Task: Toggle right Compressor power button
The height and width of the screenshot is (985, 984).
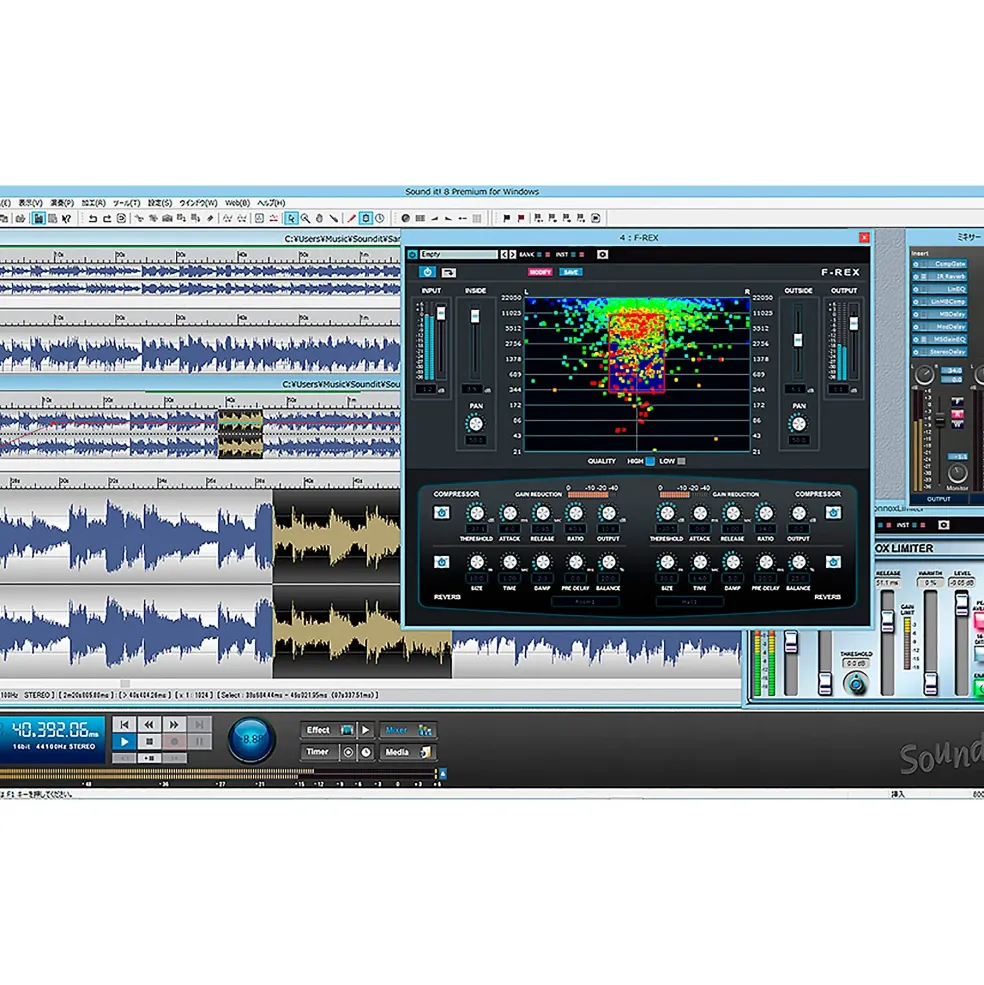Action: [x=833, y=513]
